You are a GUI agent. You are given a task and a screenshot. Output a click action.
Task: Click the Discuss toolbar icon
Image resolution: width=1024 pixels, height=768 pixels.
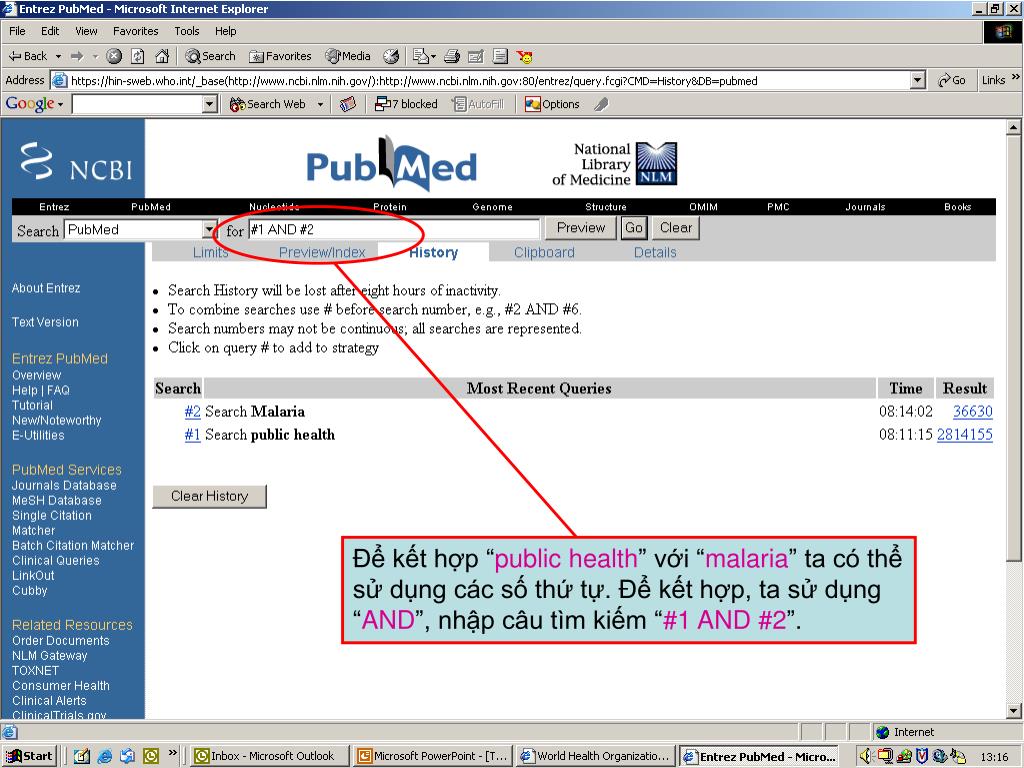[500, 56]
